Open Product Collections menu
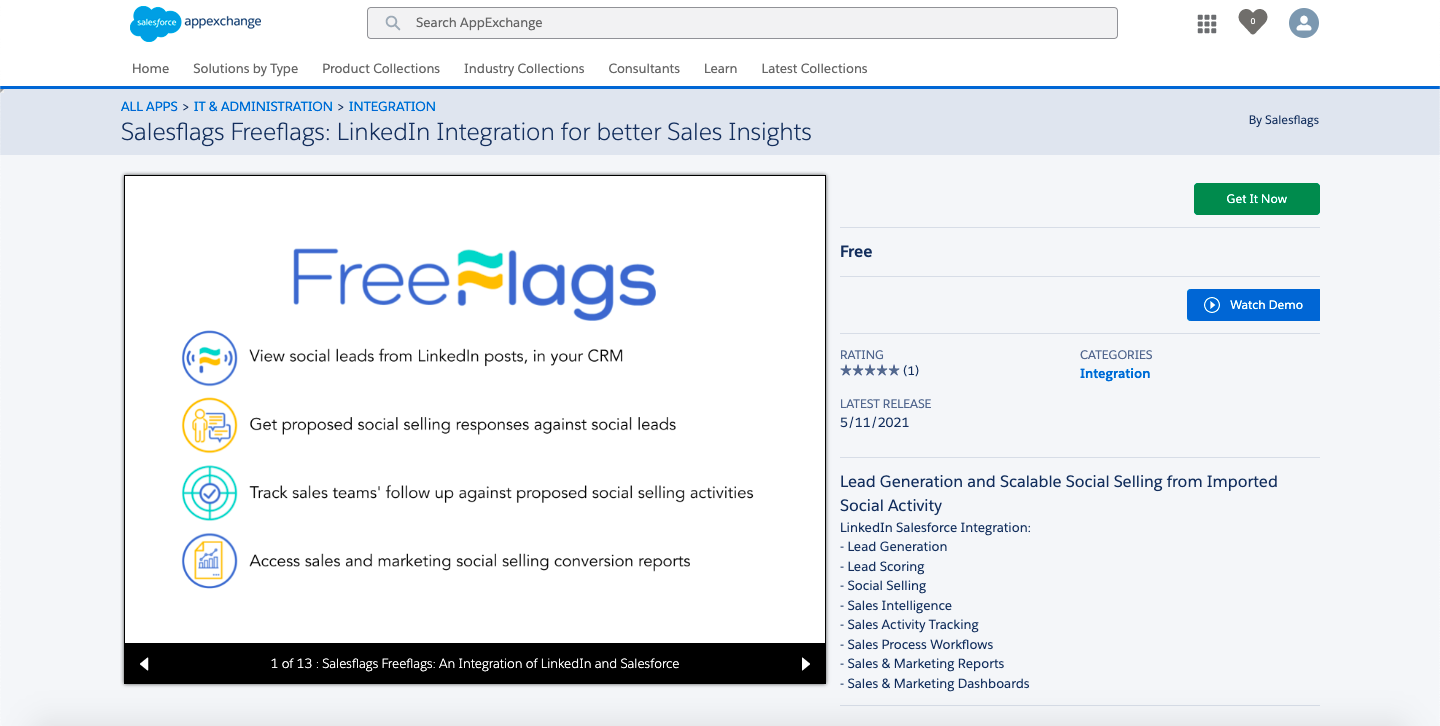This screenshot has width=1440, height=726. [x=381, y=69]
